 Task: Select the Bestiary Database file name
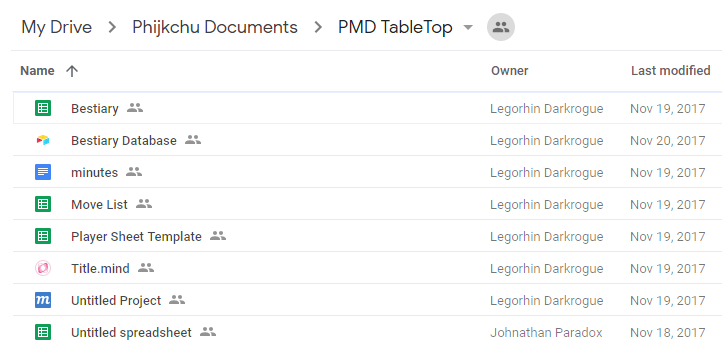pos(124,140)
